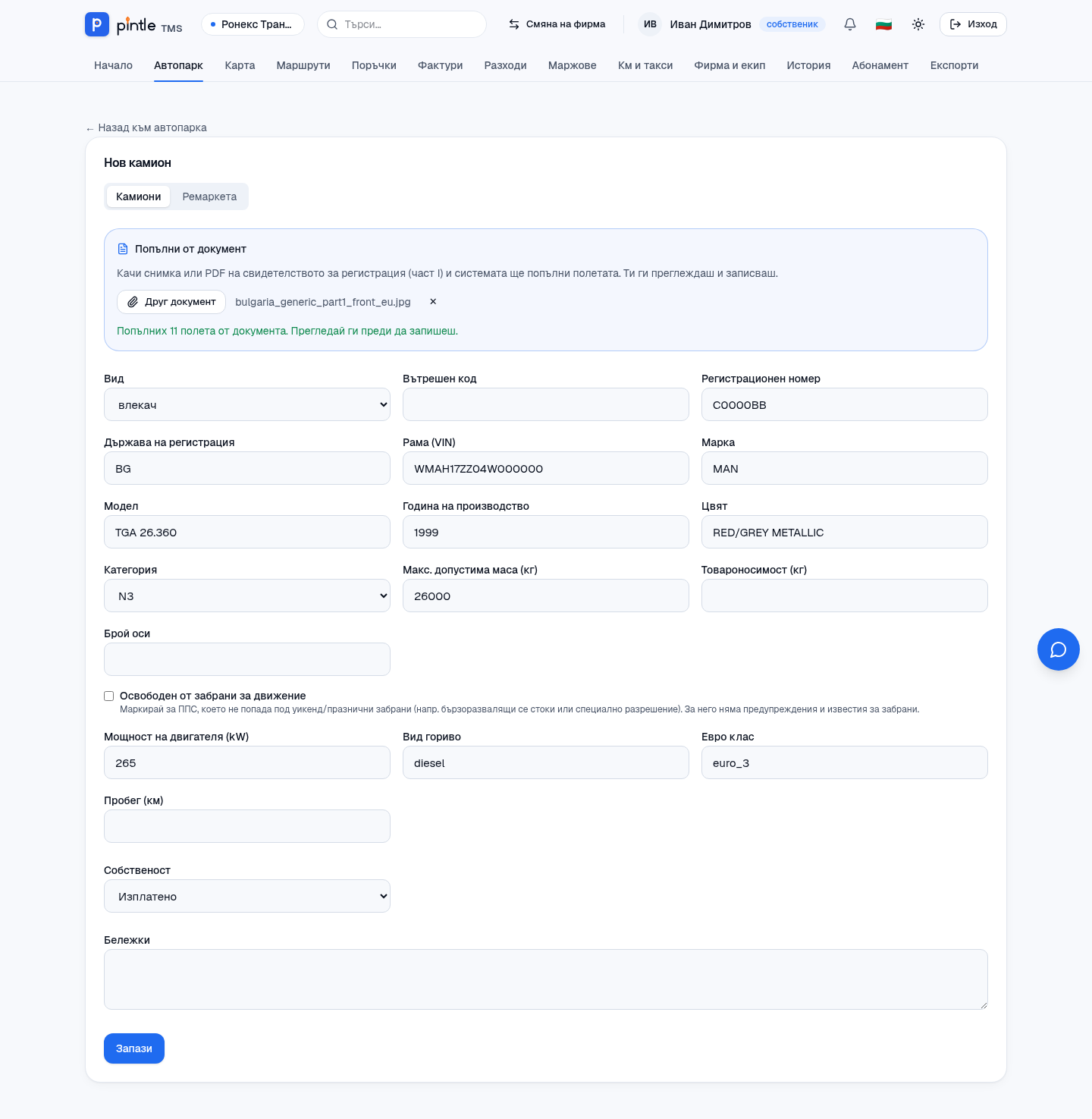
Task: Toggle light/dark theme sun icon
Action: (918, 24)
